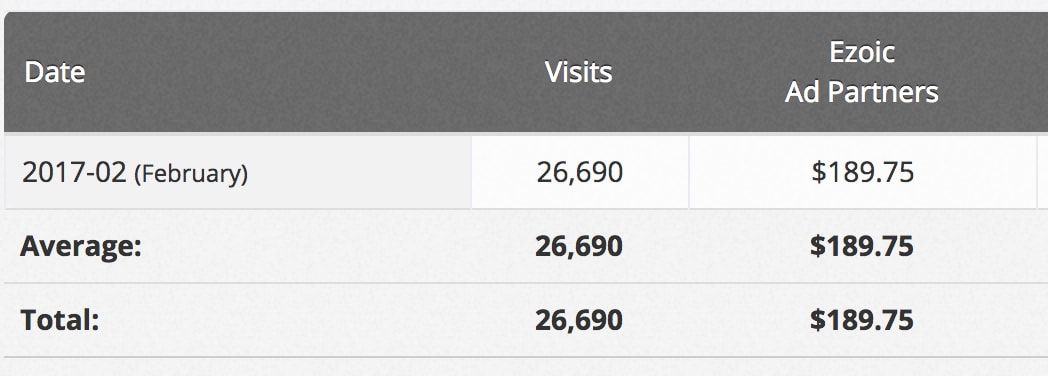Click the cut-off cell right of February's $189.75
Image resolution: width=1048 pixels, height=376 pixels.
pyautogui.click(x=1043, y=172)
